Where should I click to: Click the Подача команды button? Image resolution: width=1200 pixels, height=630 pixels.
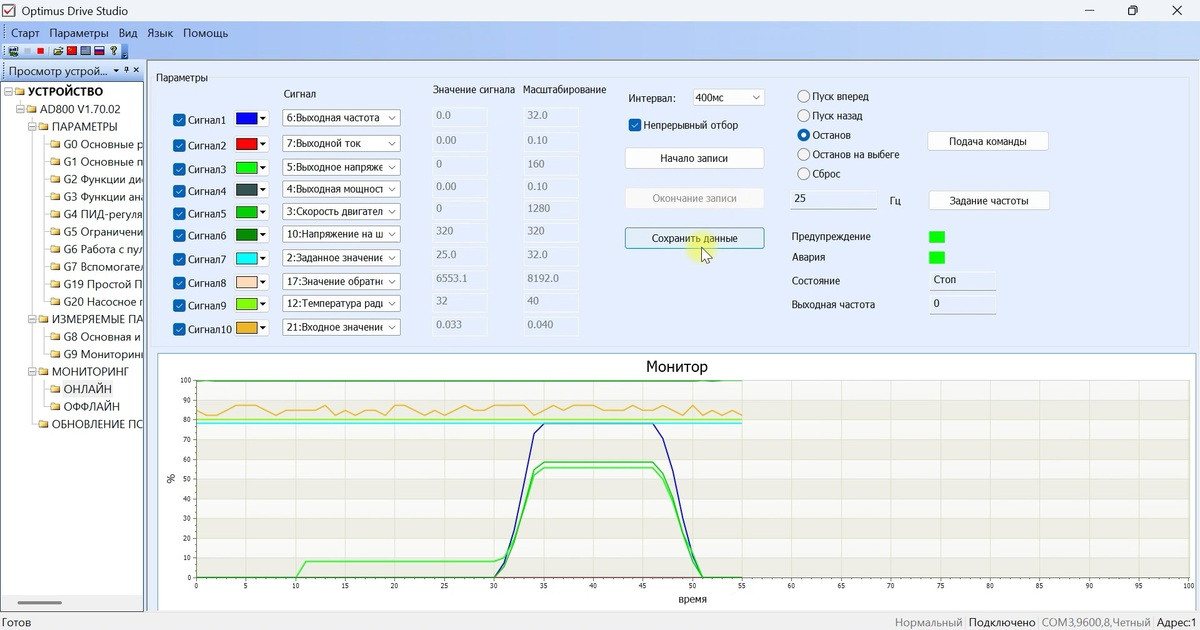[x=988, y=141]
